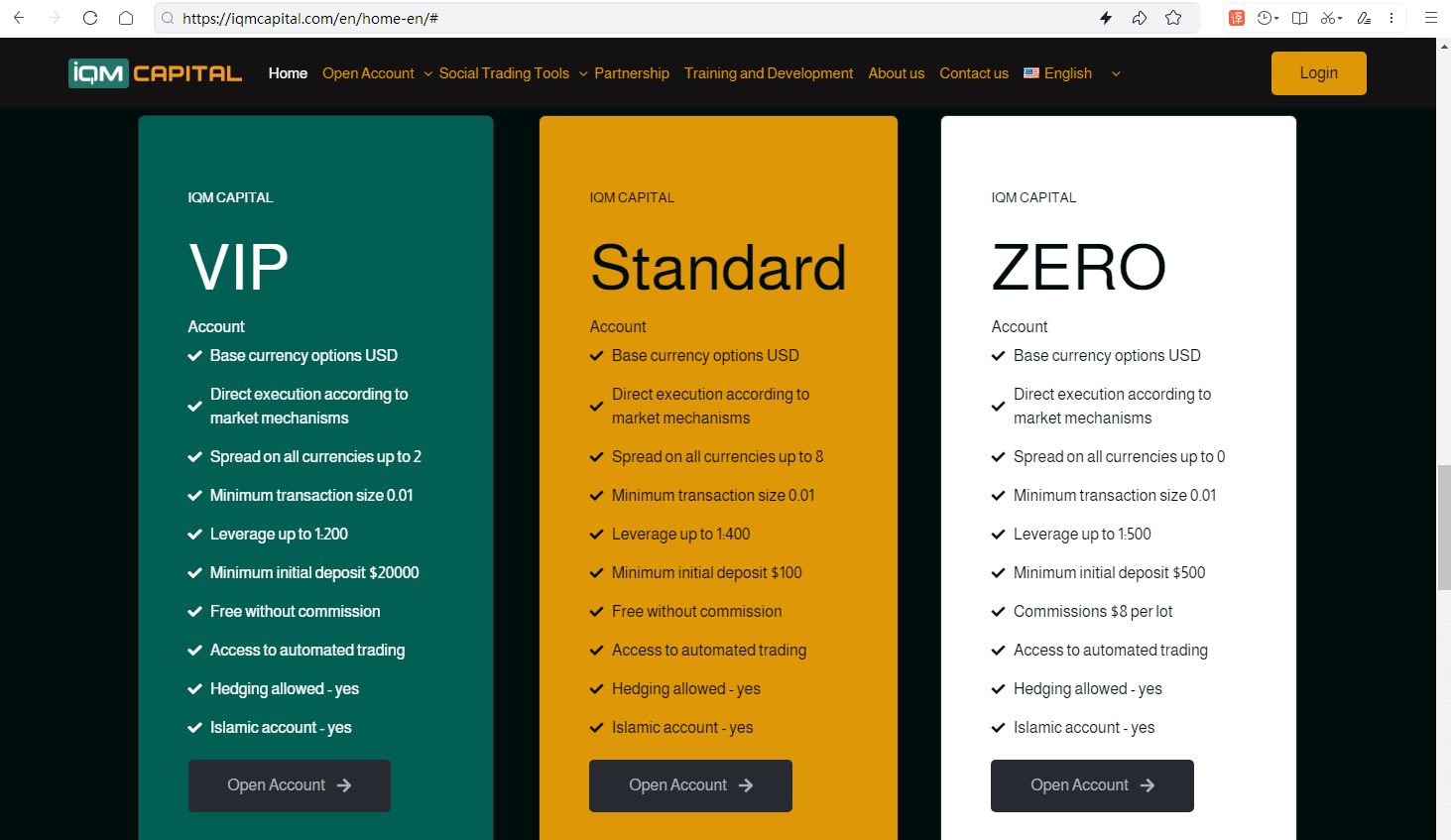Viewport: 1451px width, 840px height.
Task: Expand the Open Account menu chevron
Action: coord(428,73)
